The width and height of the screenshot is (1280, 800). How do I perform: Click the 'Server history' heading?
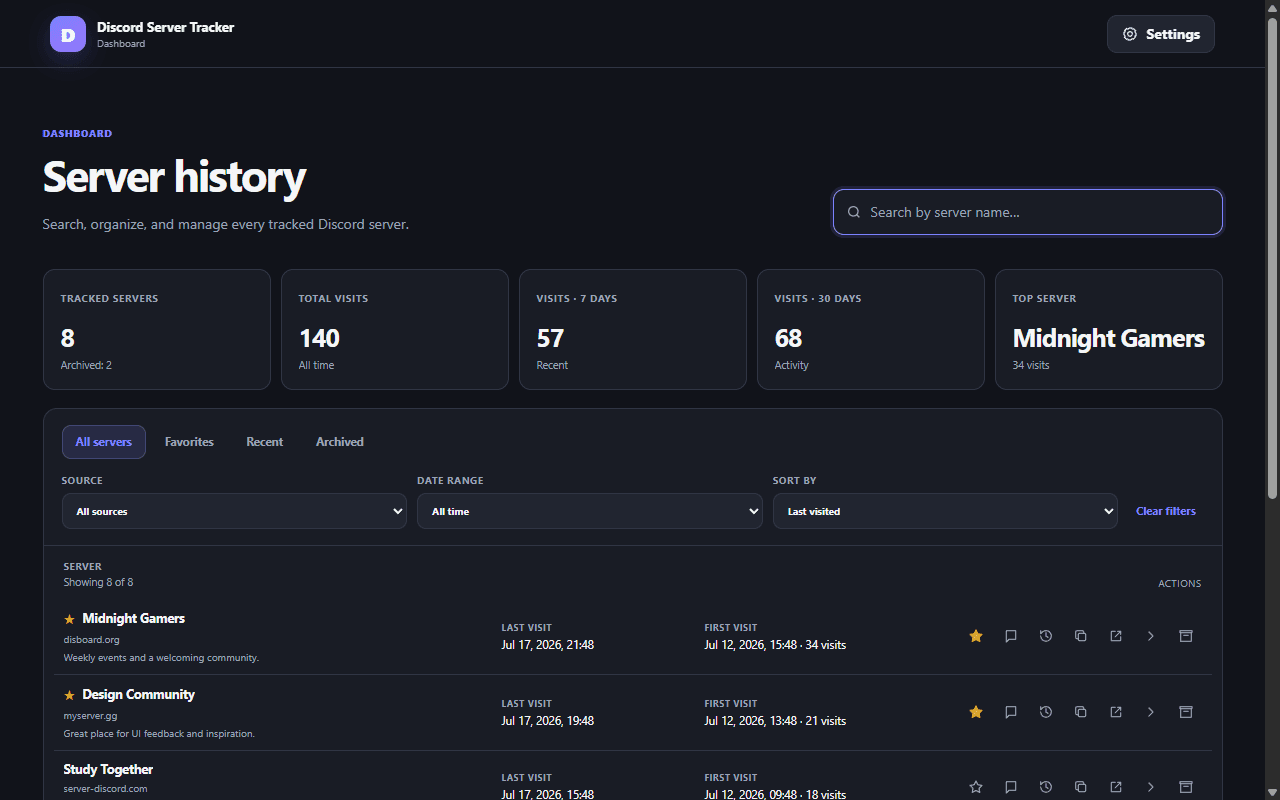174,177
